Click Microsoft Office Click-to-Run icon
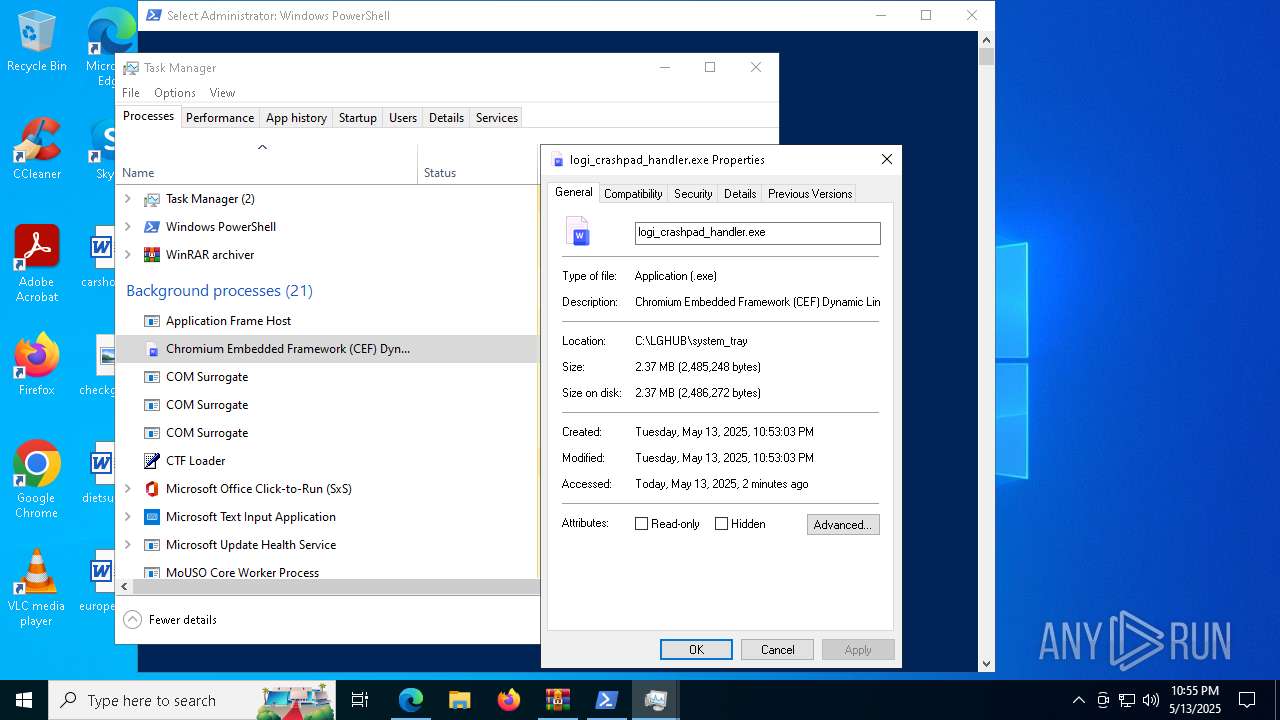The width and height of the screenshot is (1280, 720). point(152,489)
